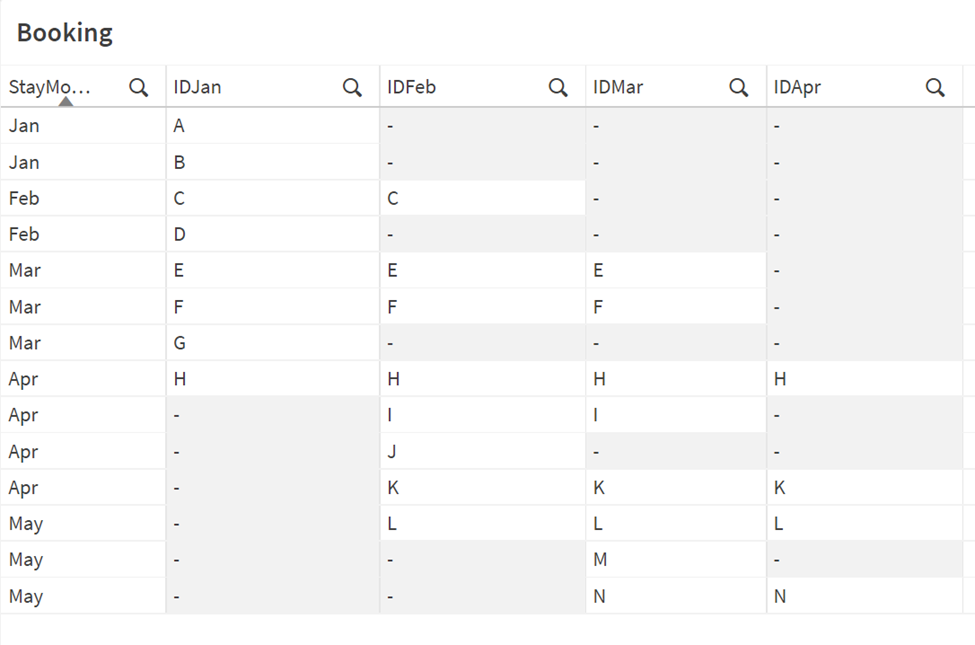The image size is (975, 645).
Task: Click cell M in the IDMar column
Action: 600,560
